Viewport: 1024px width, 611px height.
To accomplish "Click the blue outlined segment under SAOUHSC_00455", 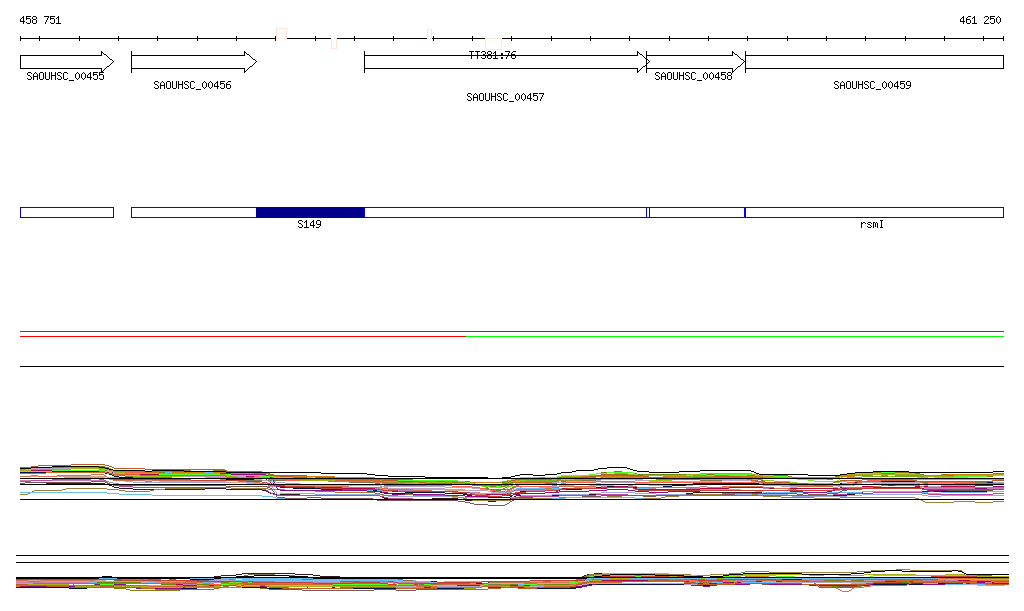I will coord(67,212).
